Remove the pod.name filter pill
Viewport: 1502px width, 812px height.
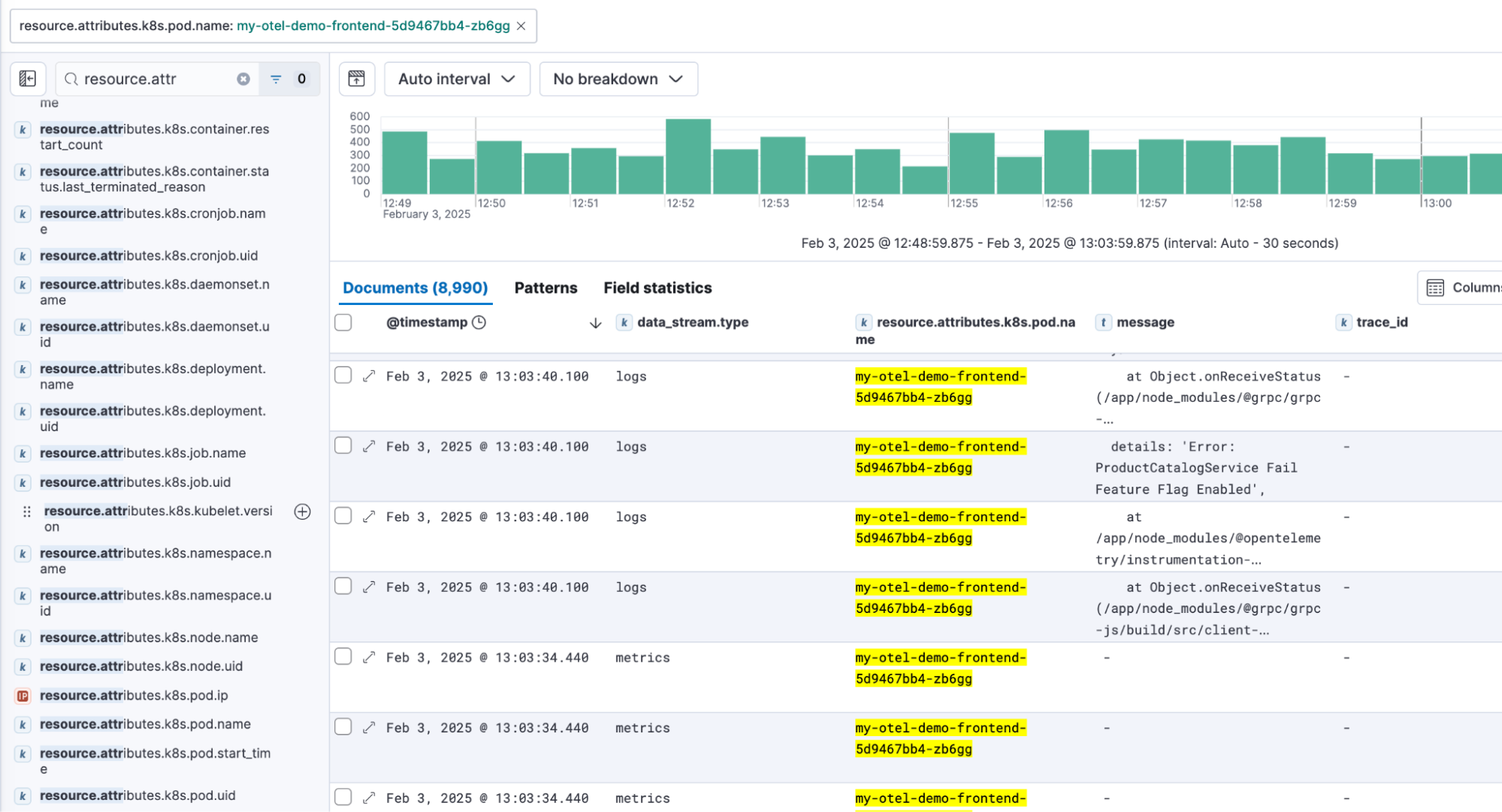coord(521,26)
